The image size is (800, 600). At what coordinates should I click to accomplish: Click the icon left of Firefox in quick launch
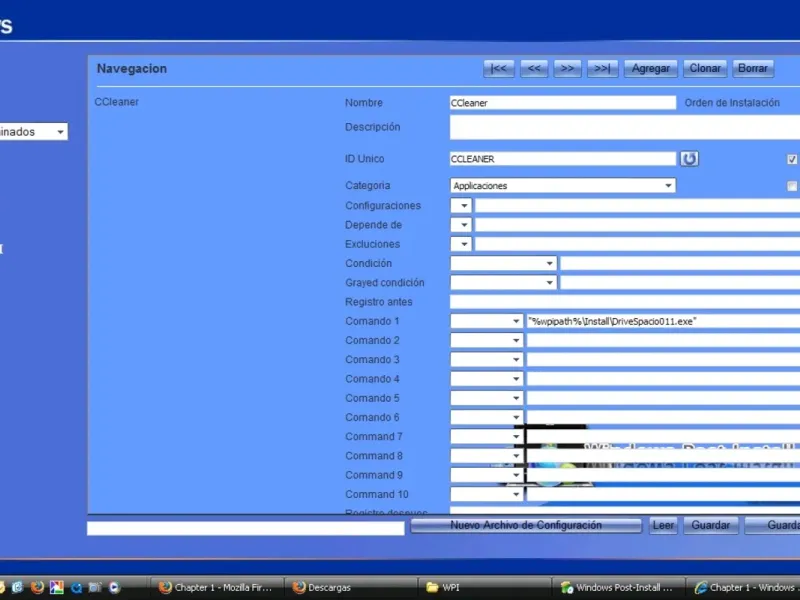coord(17,588)
